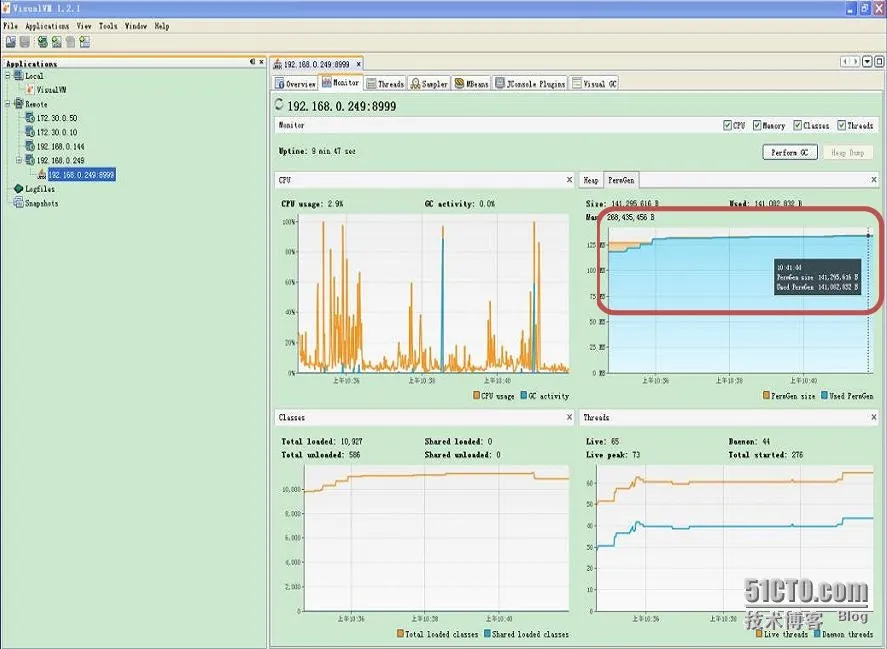Viewport: 887px width, 649px height.
Task: Toggle the Memory checkbox
Action: [x=757, y=126]
